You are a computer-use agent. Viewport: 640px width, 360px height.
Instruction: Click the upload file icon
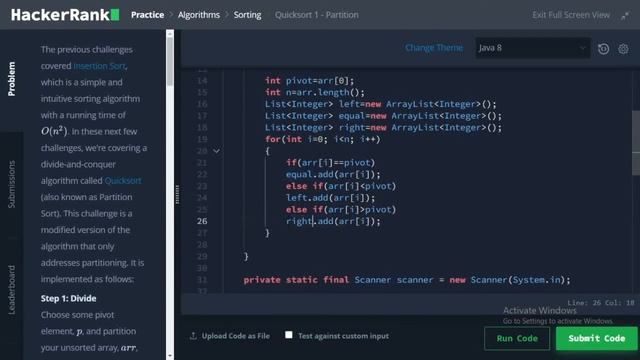(193, 336)
